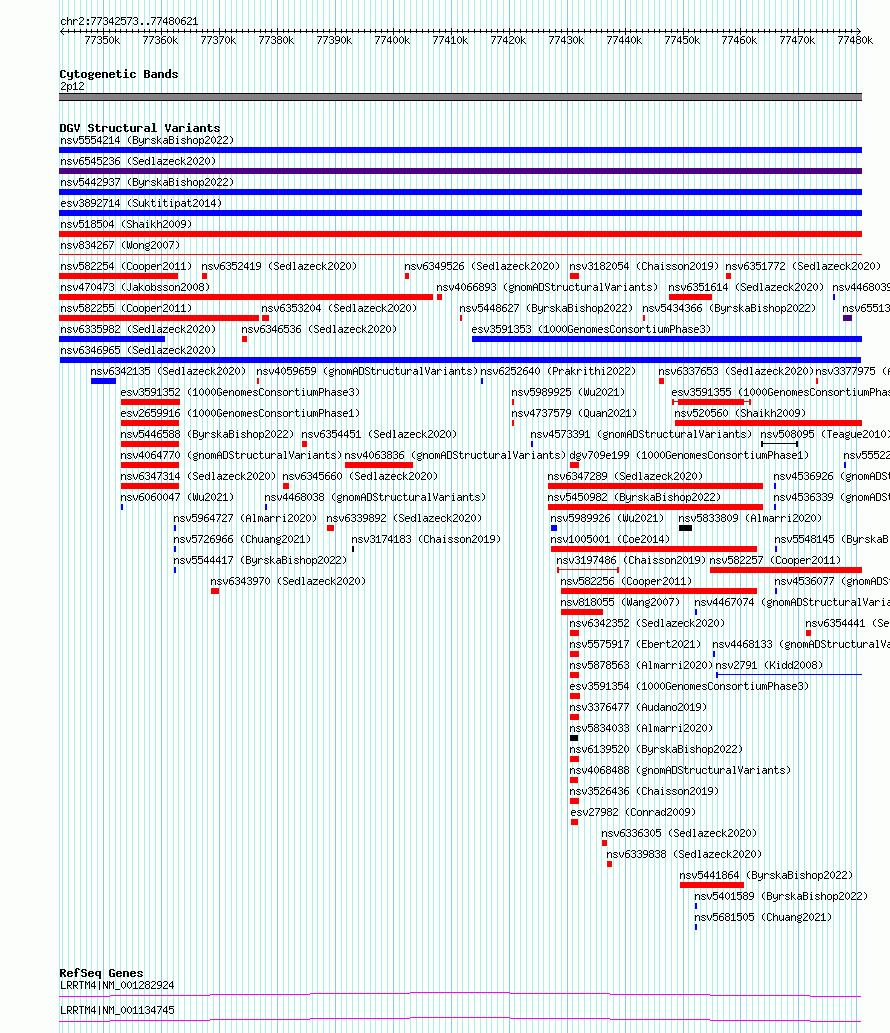Screen dimensions: 890x1033
Task: Click nsv6346536 (Sedlazeck2020) label
Action: click(x=319, y=330)
